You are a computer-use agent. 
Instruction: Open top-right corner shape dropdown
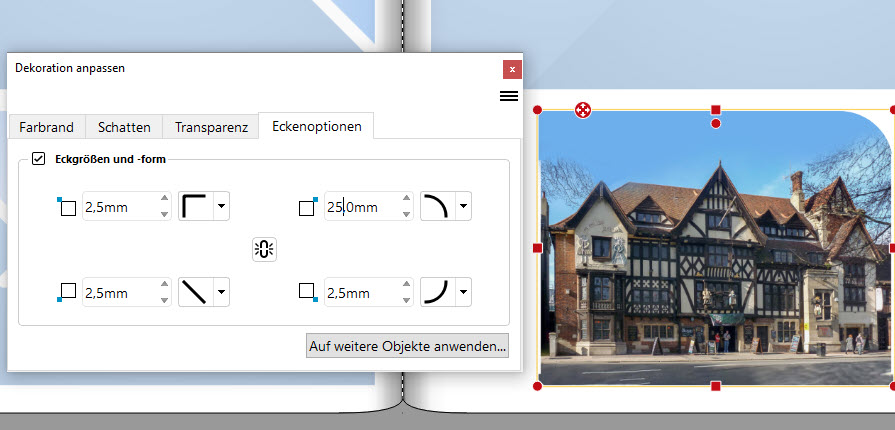click(x=463, y=206)
